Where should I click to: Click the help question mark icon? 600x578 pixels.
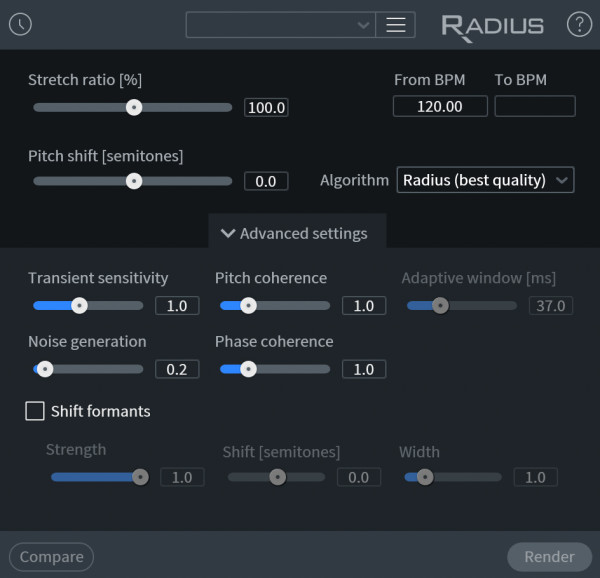(x=579, y=25)
